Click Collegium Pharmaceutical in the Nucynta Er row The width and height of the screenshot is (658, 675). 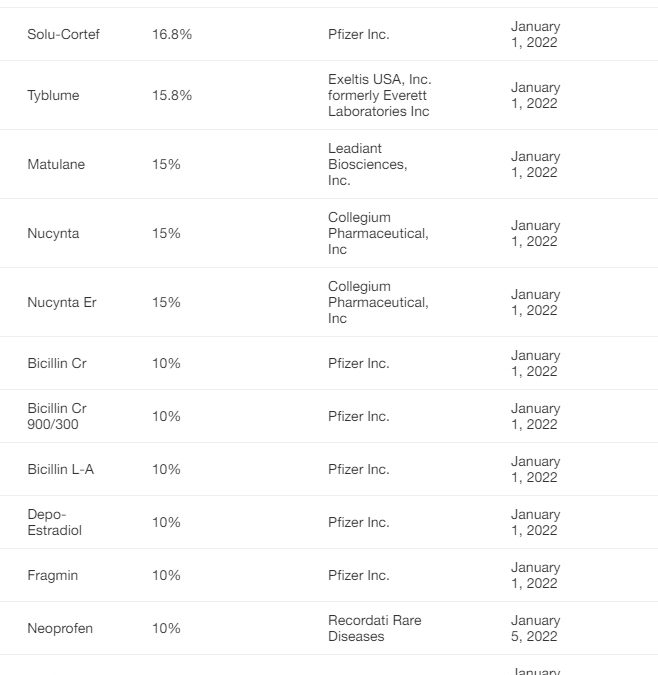click(378, 302)
